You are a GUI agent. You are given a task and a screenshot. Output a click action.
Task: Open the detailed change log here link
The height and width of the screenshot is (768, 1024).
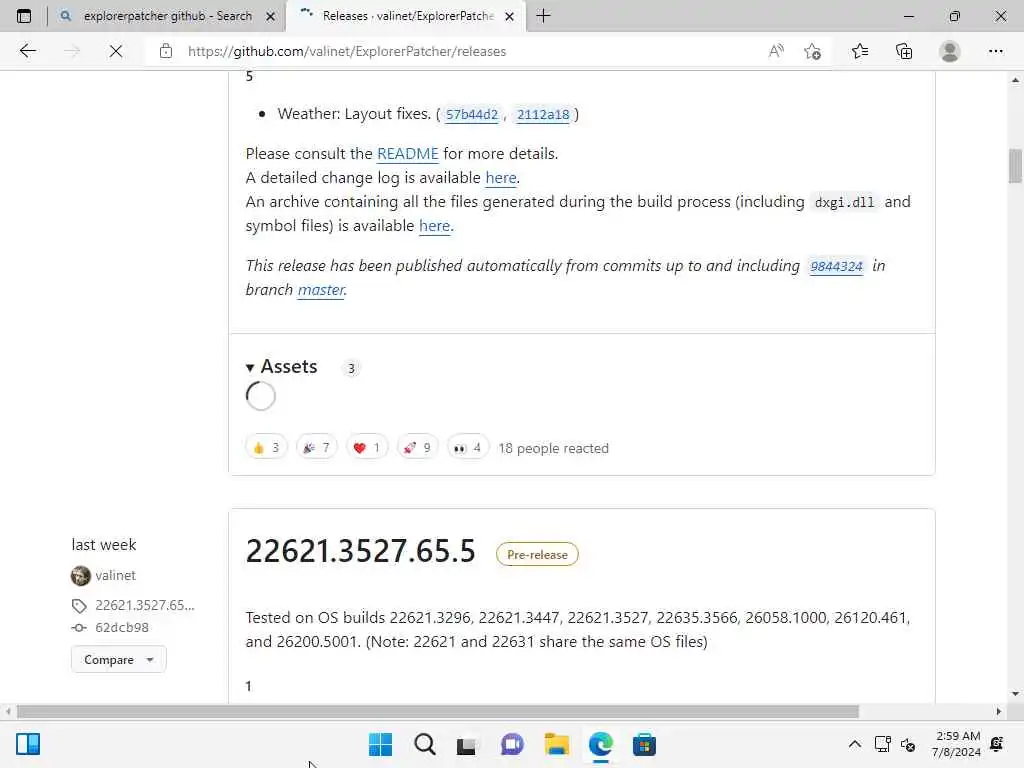pyautogui.click(x=501, y=178)
